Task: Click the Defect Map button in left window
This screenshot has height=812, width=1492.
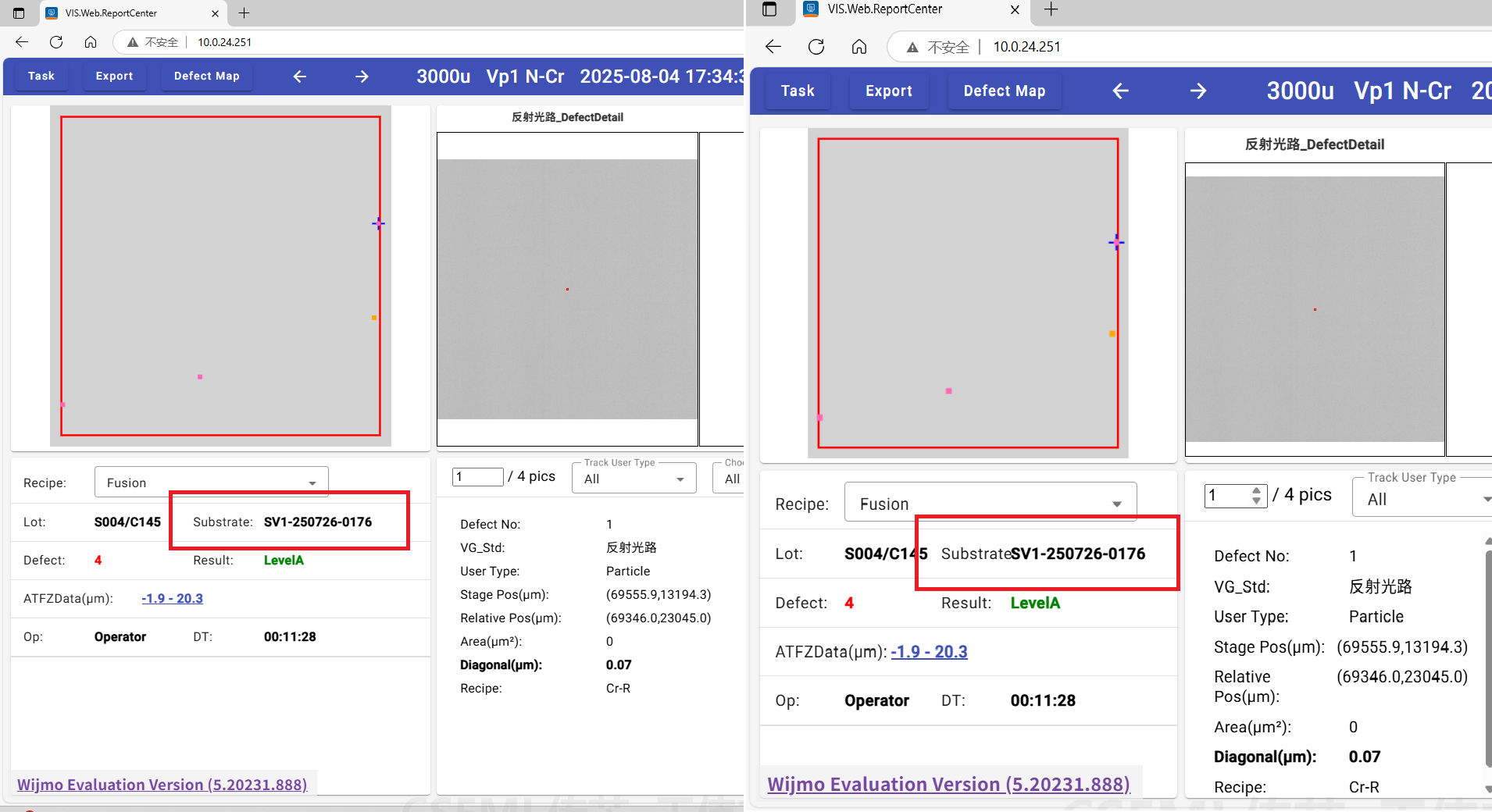Action: pos(206,77)
